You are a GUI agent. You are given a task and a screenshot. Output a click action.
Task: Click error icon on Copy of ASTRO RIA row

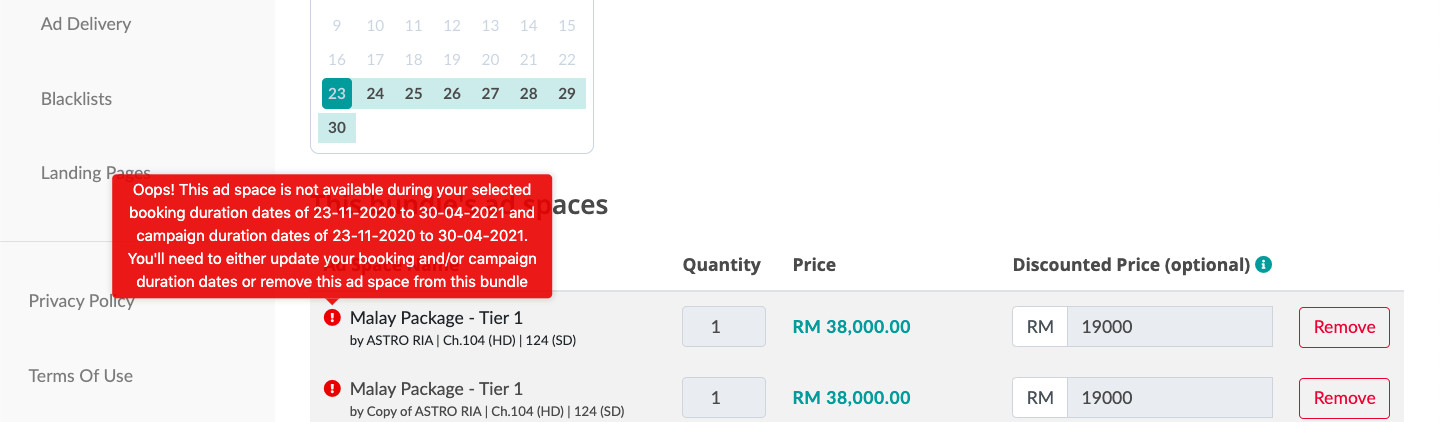[332, 388]
